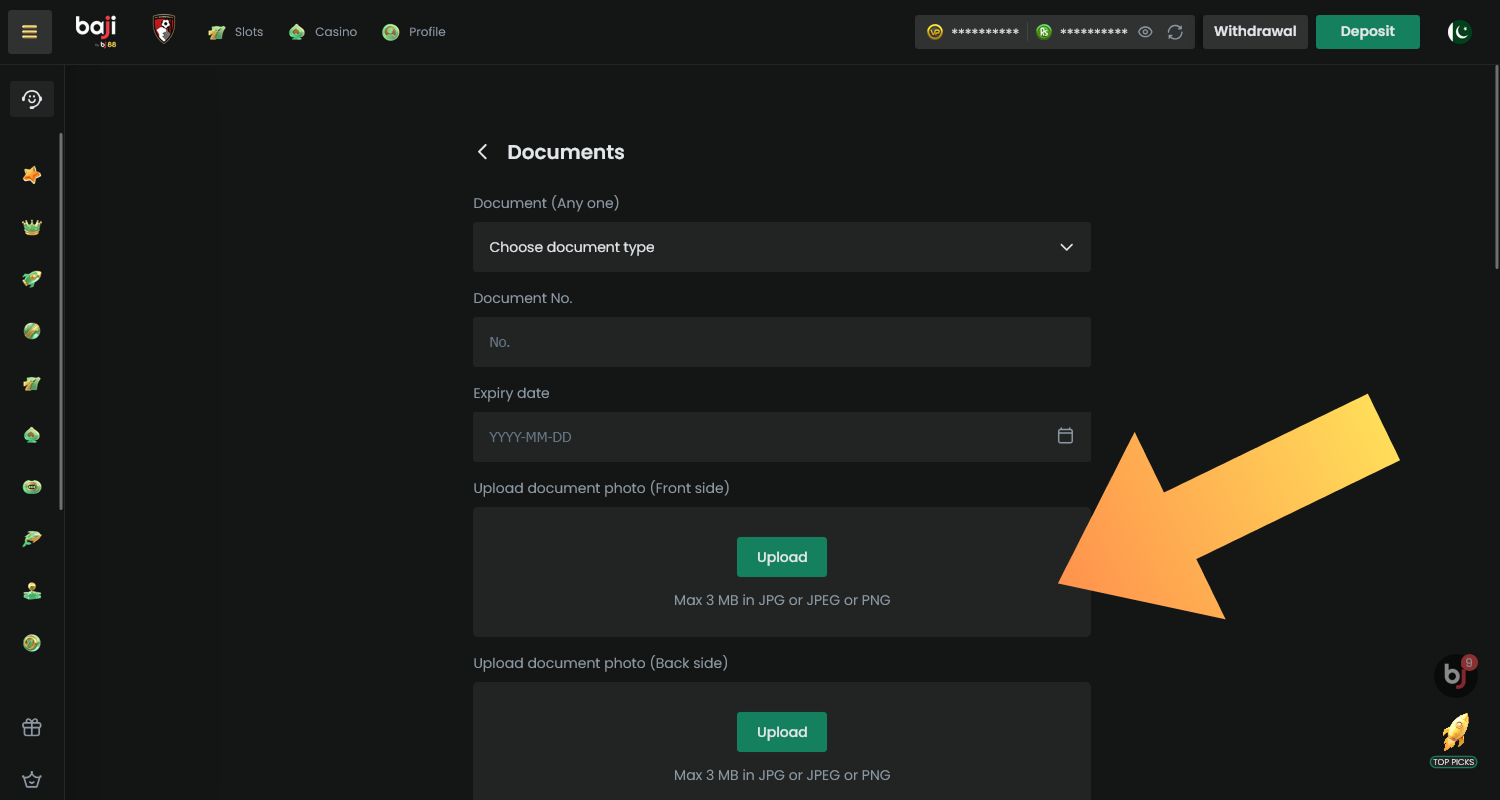
Task: Toggle balance visibility with the eye icon
Action: pyautogui.click(x=1144, y=31)
